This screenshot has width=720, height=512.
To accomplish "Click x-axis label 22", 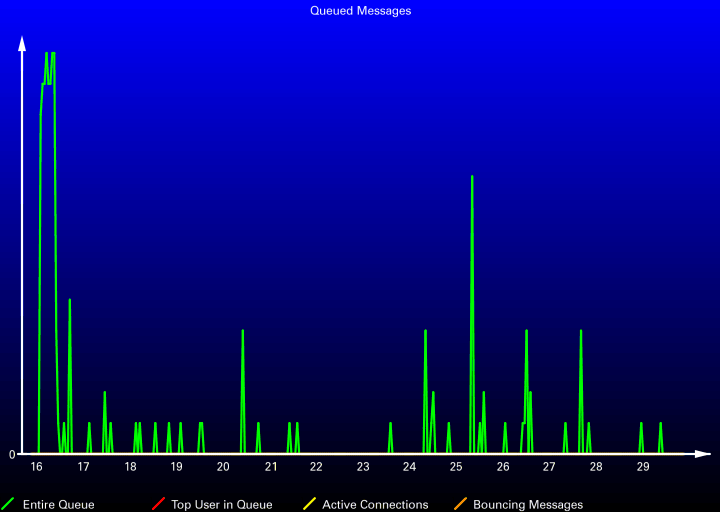I will pos(316,467).
